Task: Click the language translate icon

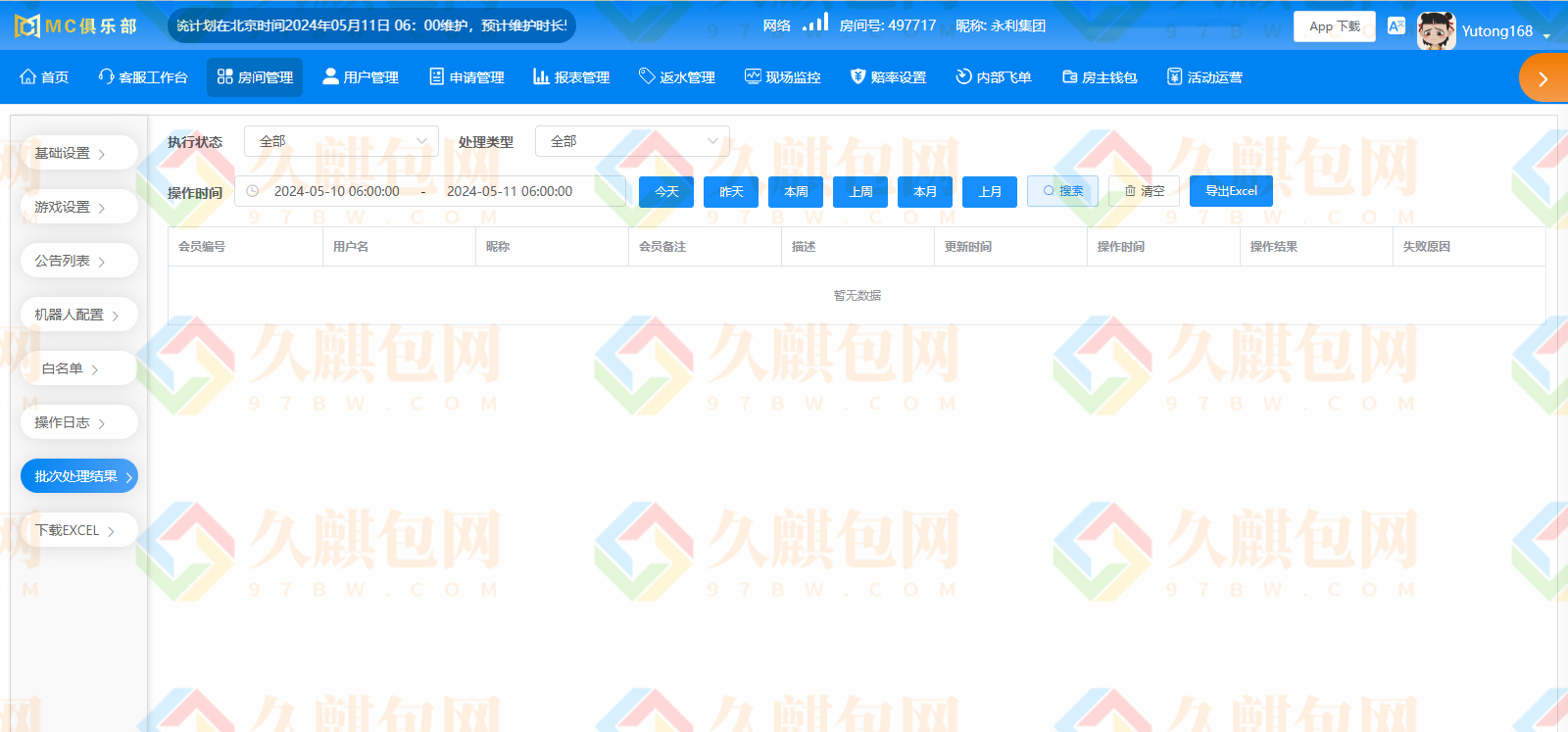Action: click(1396, 26)
